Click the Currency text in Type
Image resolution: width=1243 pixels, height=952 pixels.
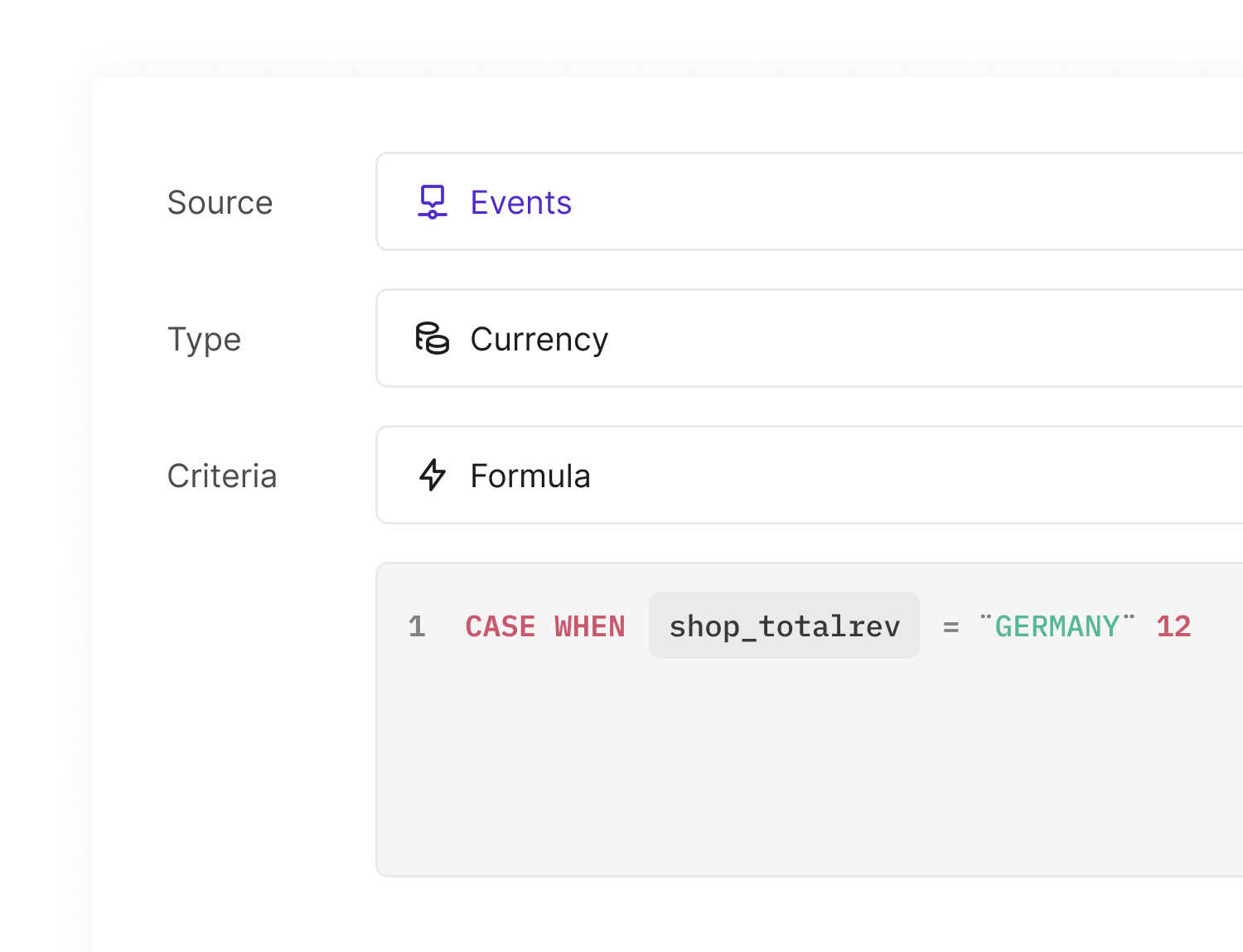point(539,340)
